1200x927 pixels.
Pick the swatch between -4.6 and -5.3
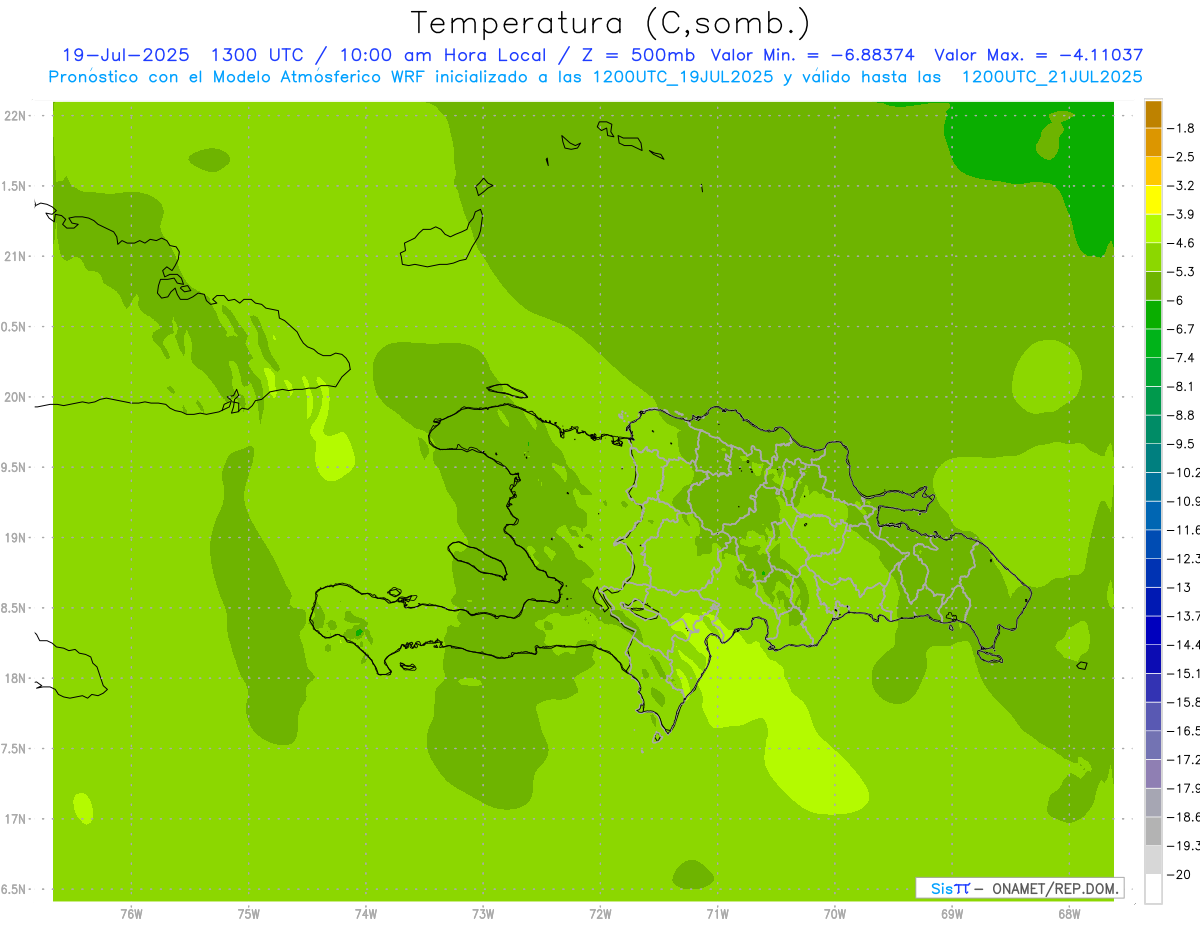(1153, 257)
